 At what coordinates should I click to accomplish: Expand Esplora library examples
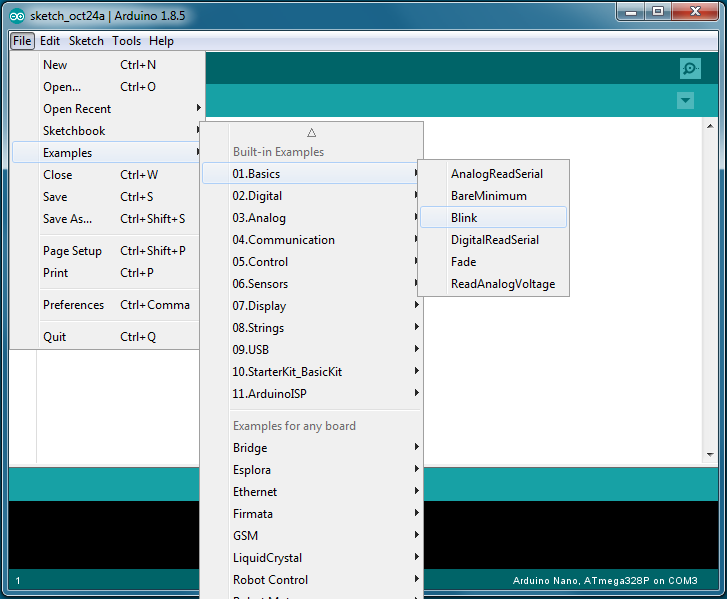pos(312,470)
